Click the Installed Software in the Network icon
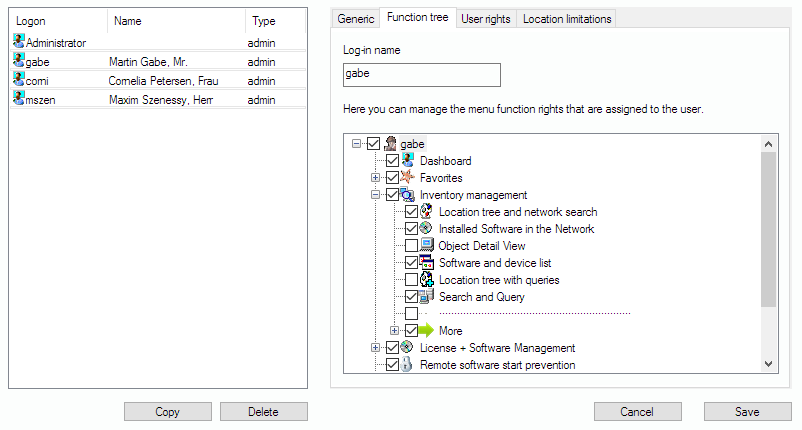The width and height of the screenshot is (802, 430). 426,229
